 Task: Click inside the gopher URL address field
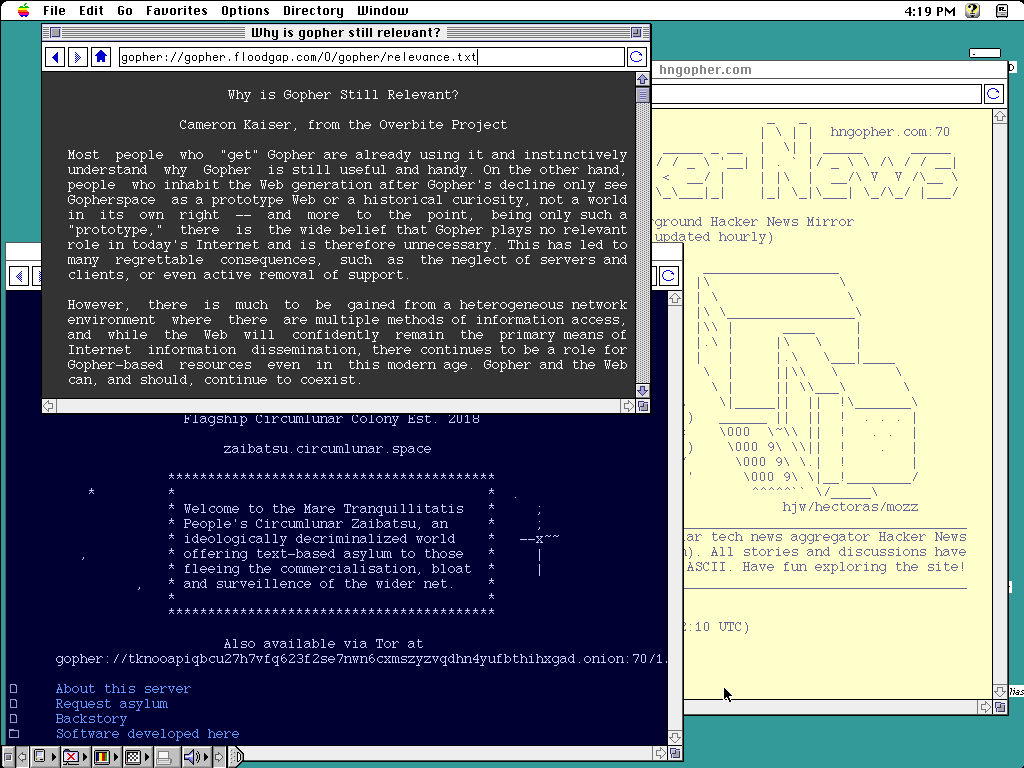point(370,57)
